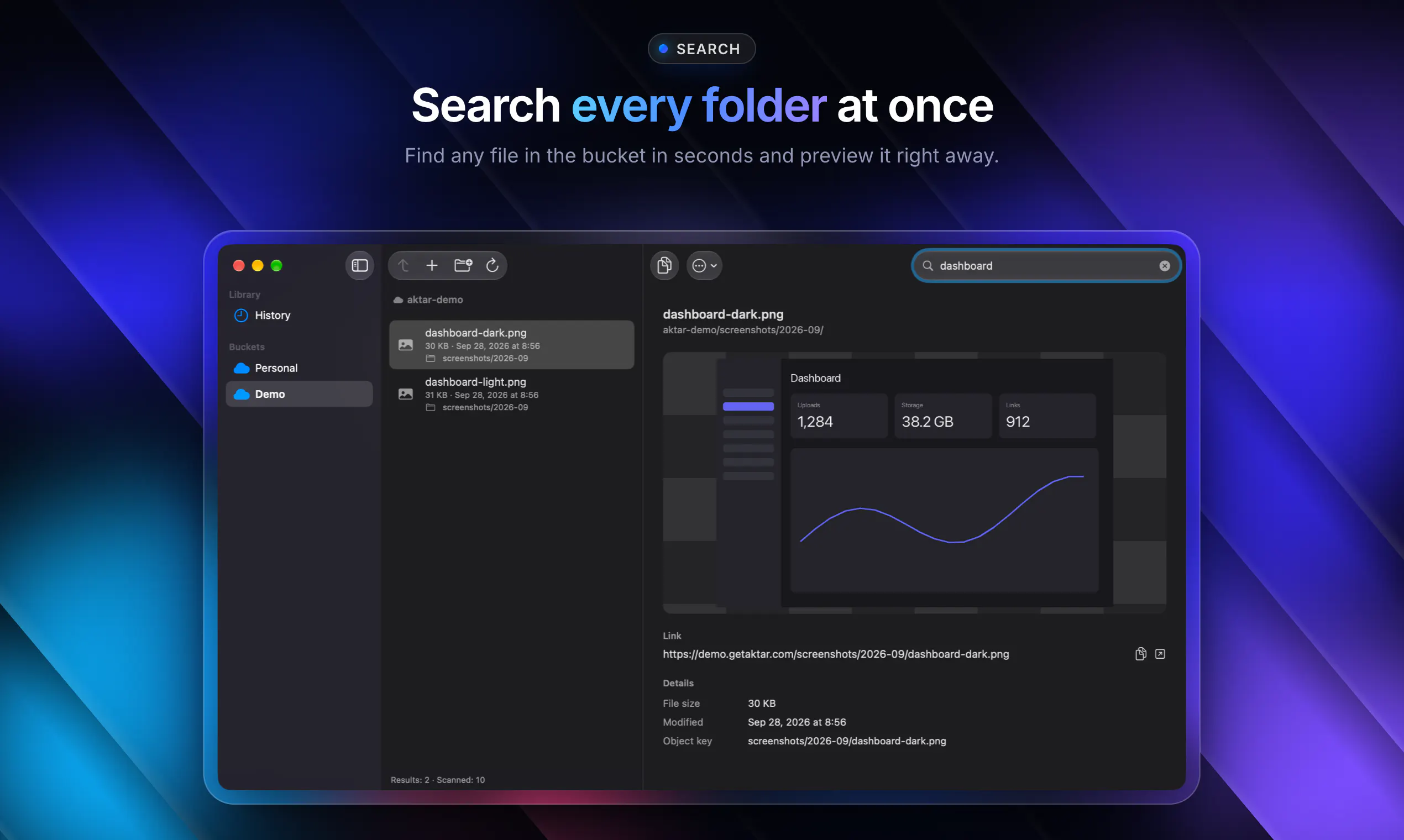Viewport: 1404px width, 840px height.
Task: Click the "Results: 2 · Scanned: 10" status text
Action: [438, 779]
